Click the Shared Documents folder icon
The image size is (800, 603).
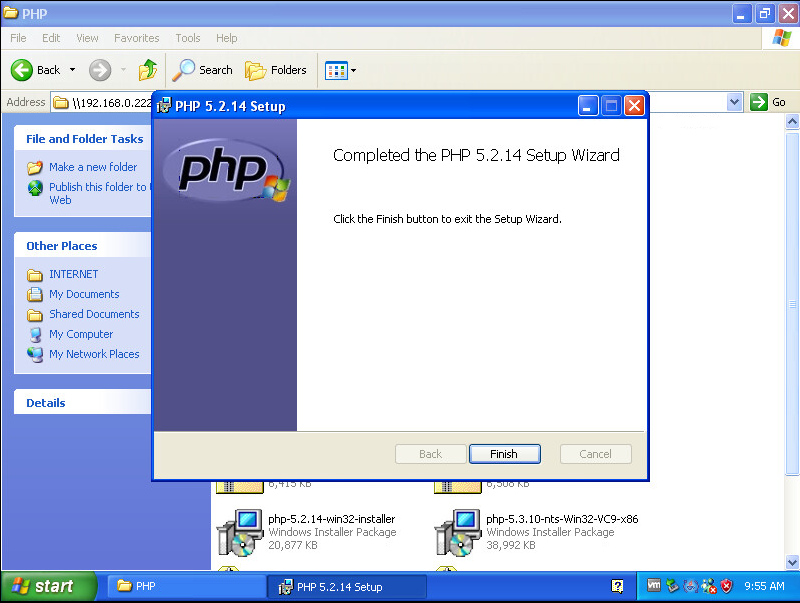pyautogui.click(x=35, y=315)
